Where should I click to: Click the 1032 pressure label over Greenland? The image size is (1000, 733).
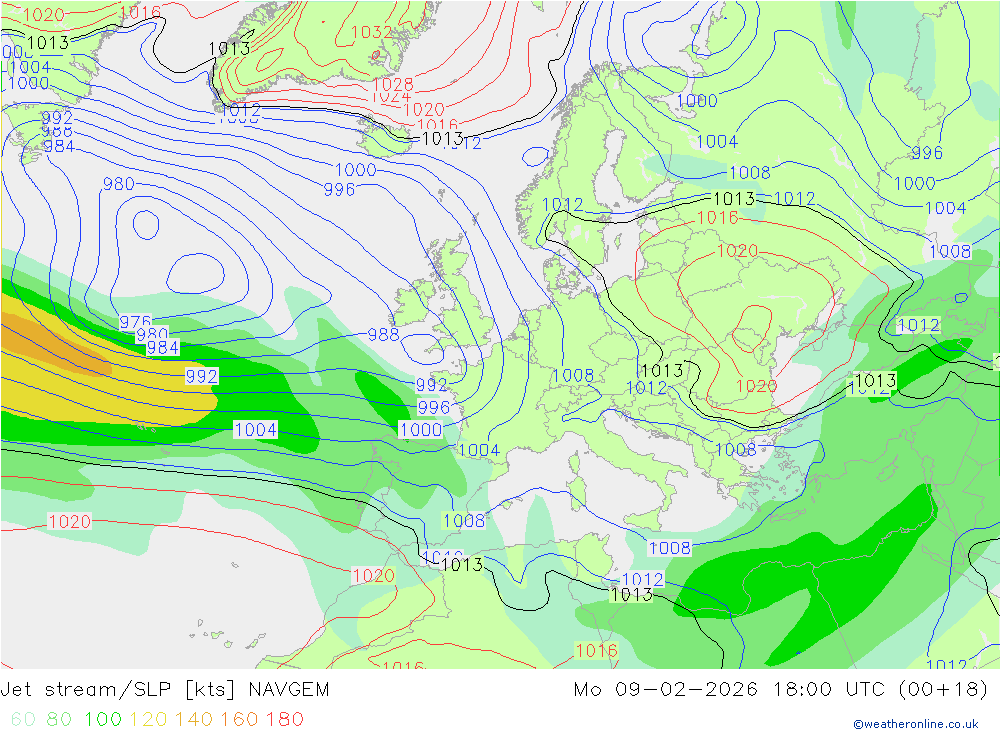tap(371, 32)
